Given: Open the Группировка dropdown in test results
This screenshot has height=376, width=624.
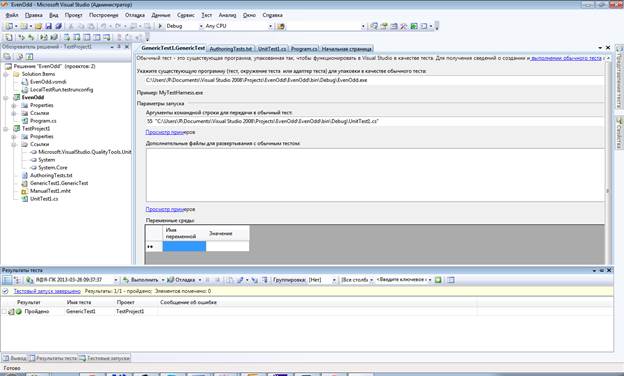Looking at the screenshot, I should [322, 280].
